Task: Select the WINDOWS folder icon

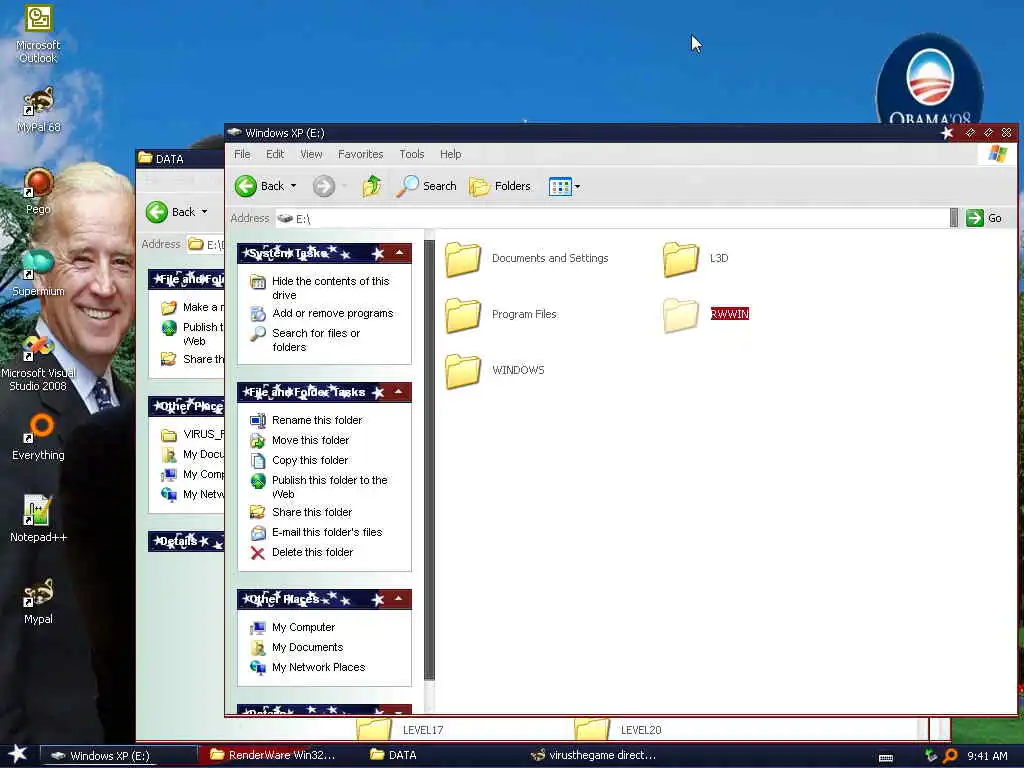Action: pyautogui.click(x=463, y=370)
